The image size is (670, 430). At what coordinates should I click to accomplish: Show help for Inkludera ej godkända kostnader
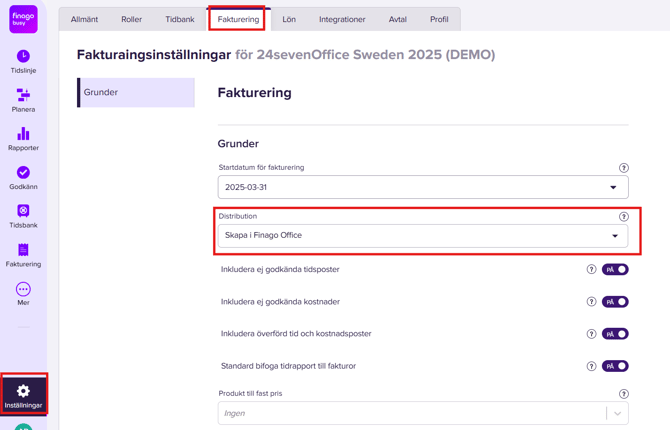(x=591, y=302)
